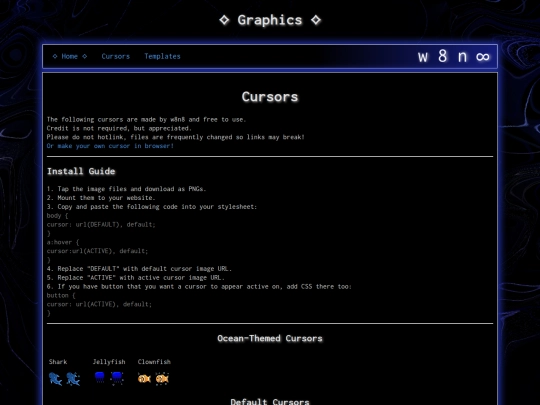
Task: Download the Clownfish default cursor image
Action: tap(144, 379)
